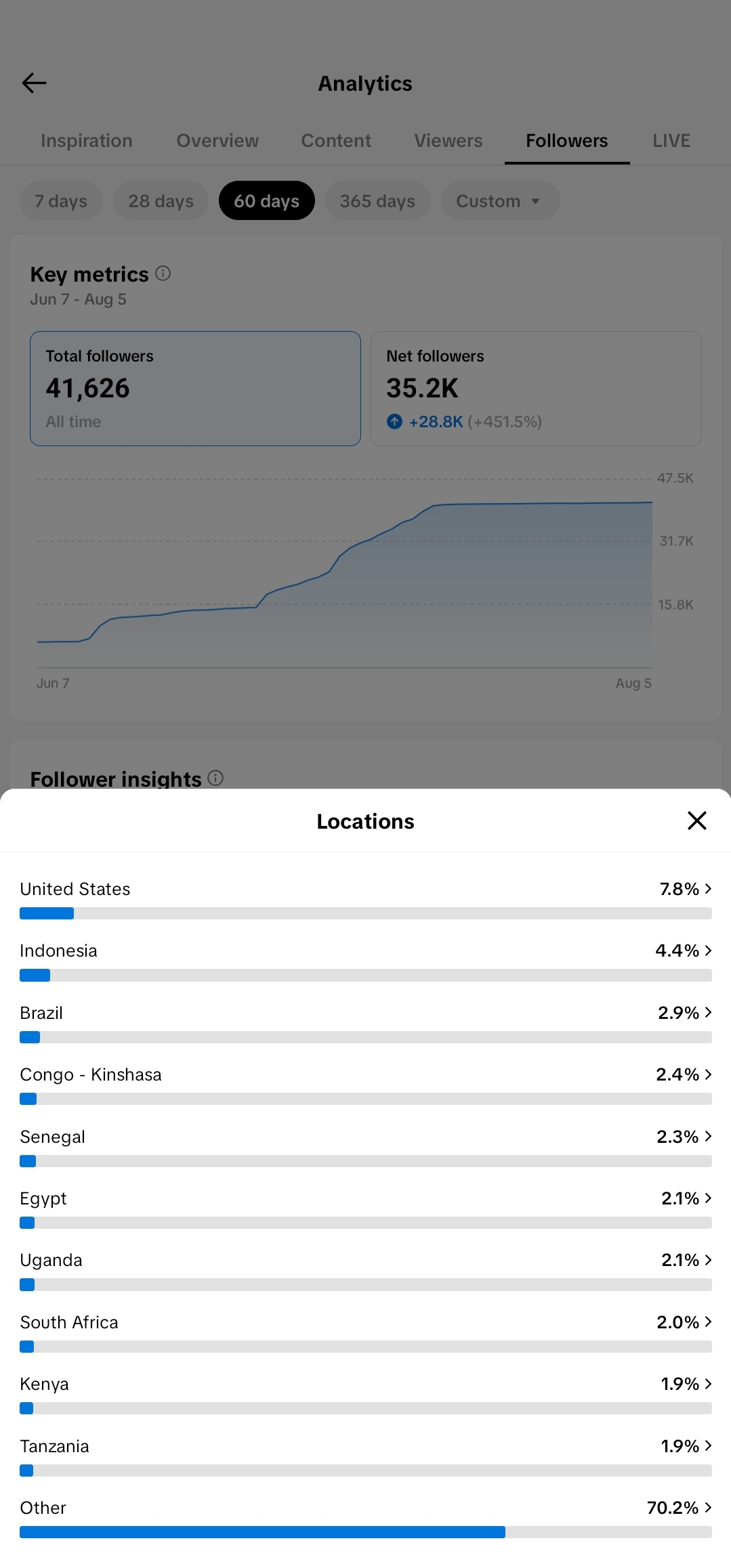
Task: Tap the back arrow in Analytics header
Action: point(34,83)
